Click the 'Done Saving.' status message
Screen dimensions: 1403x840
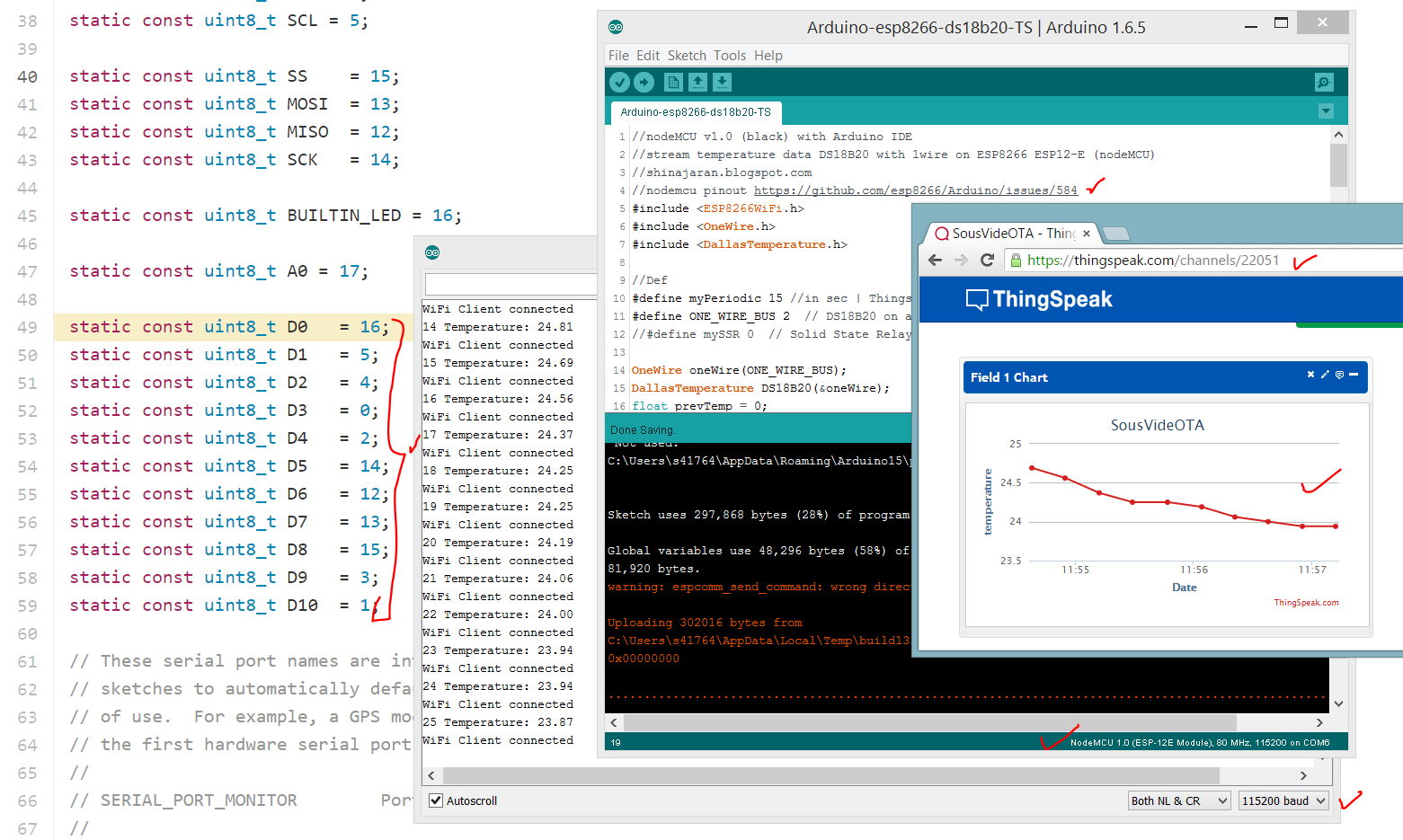(x=643, y=430)
